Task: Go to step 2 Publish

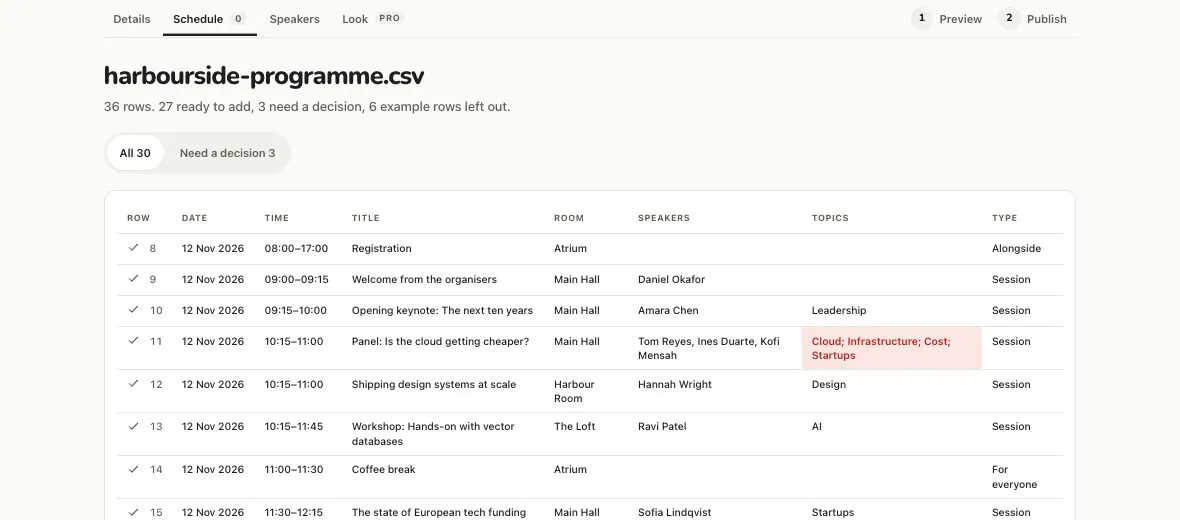Action: [1032, 19]
